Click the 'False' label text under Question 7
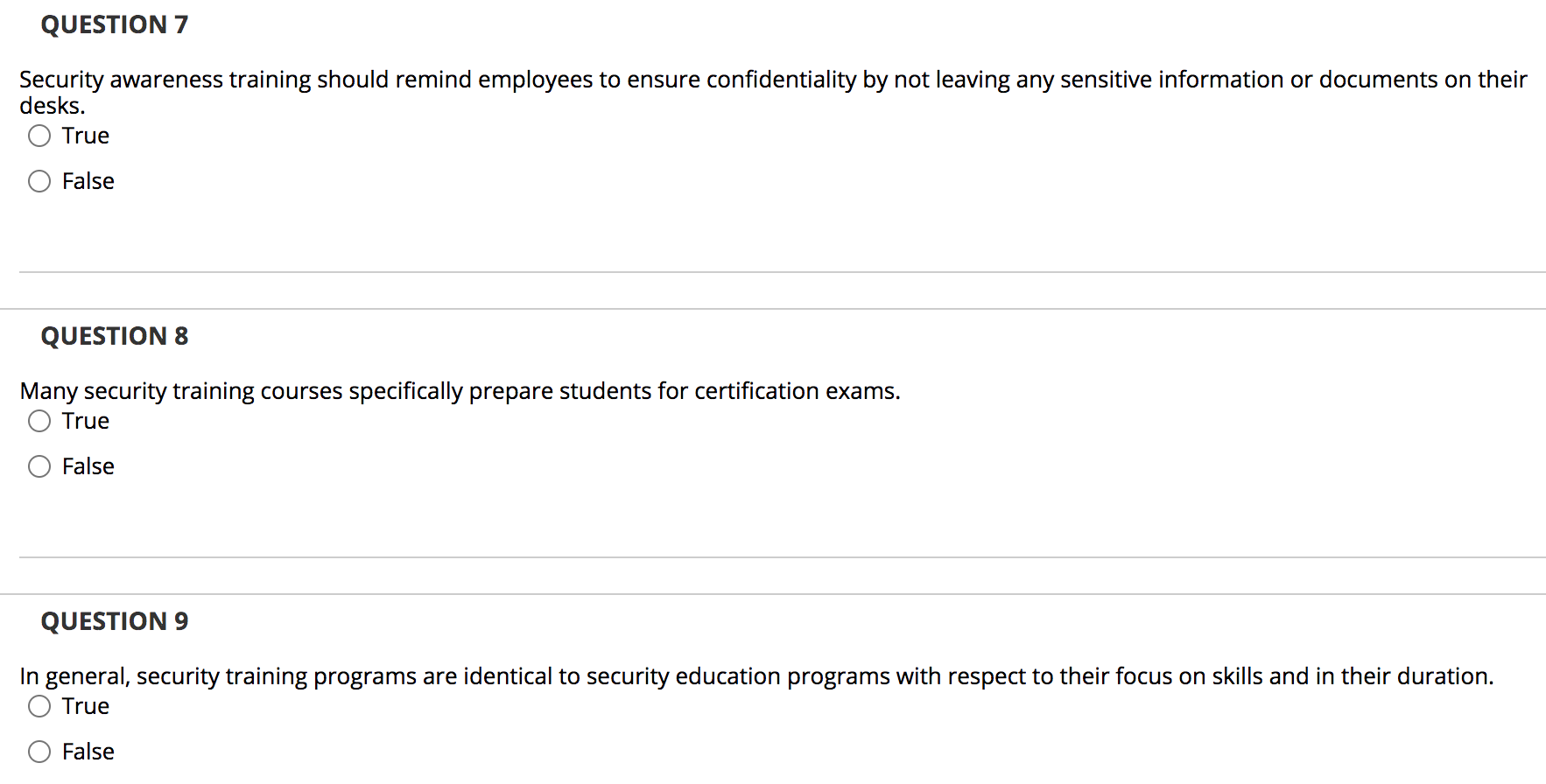 (88, 181)
